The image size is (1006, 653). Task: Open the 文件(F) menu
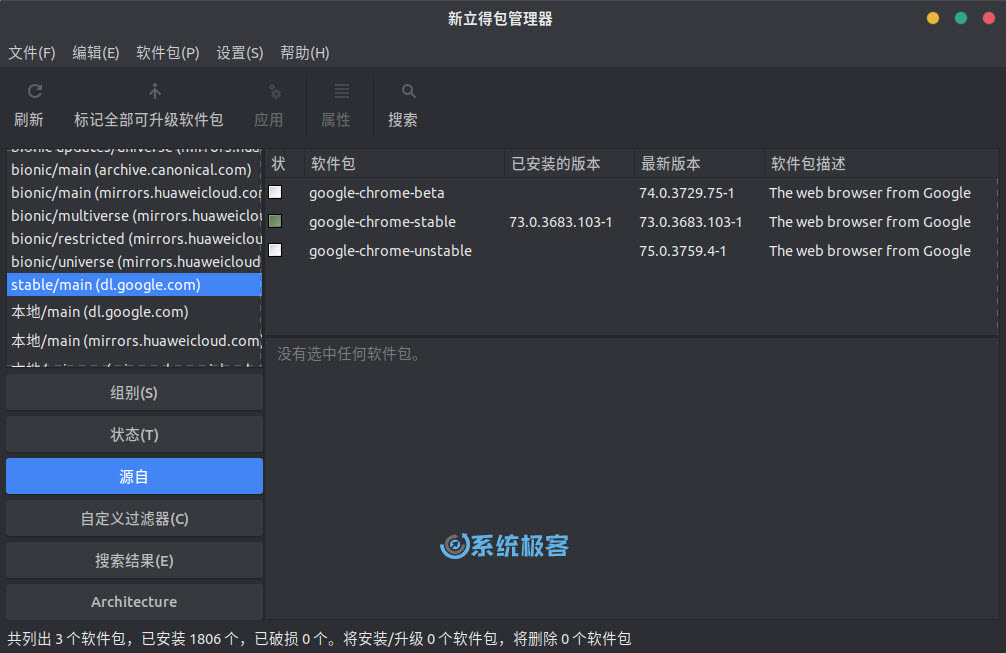31,53
